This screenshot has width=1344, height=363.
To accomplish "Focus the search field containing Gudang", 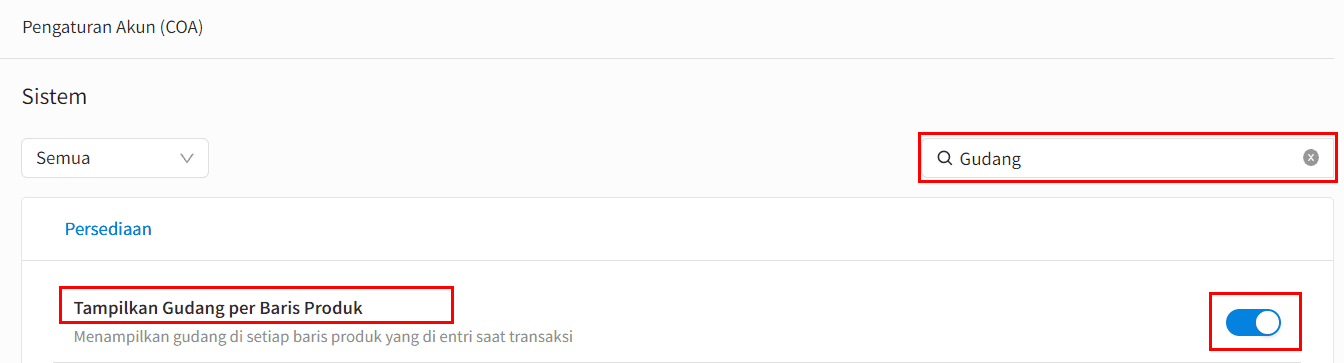I will pyautogui.click(x=1128, y=158).
